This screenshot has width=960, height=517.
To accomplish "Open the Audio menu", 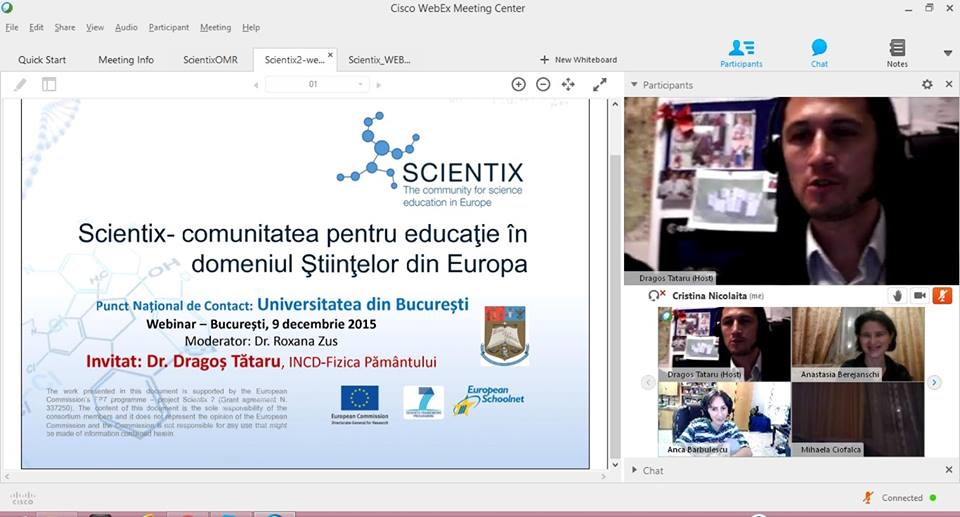I will pos(126,28).
